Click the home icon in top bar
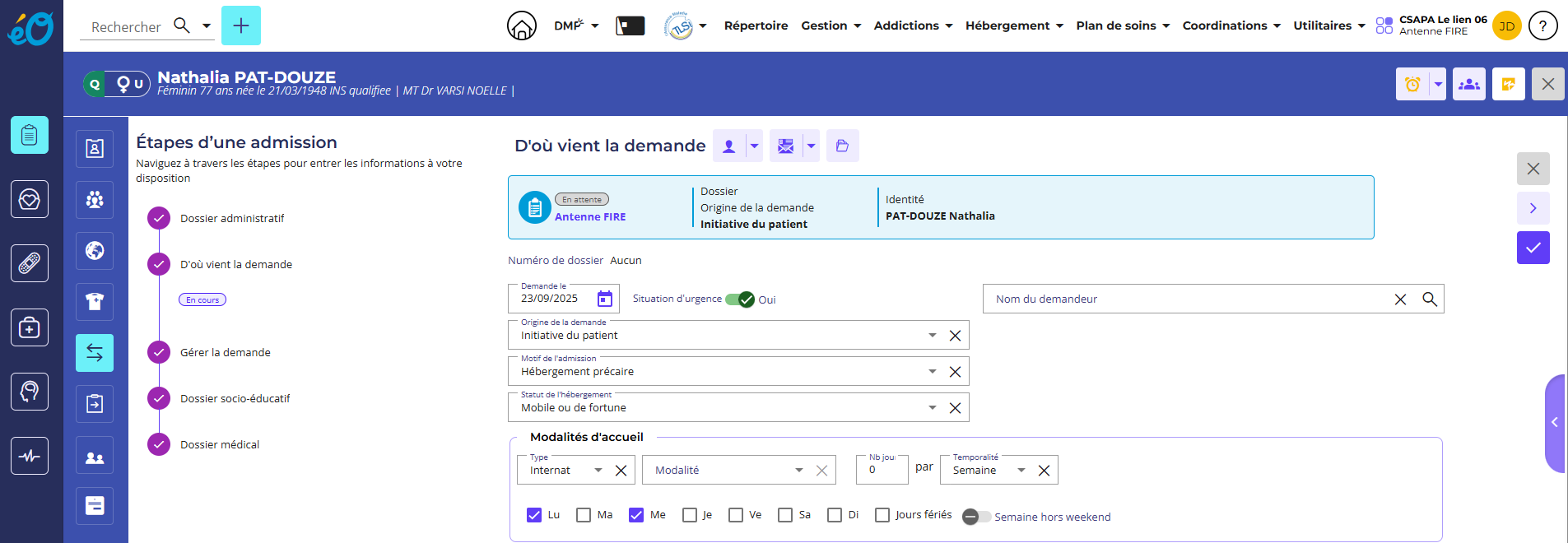The height and width of the screenshot is (543, 1568). (521, 26)
